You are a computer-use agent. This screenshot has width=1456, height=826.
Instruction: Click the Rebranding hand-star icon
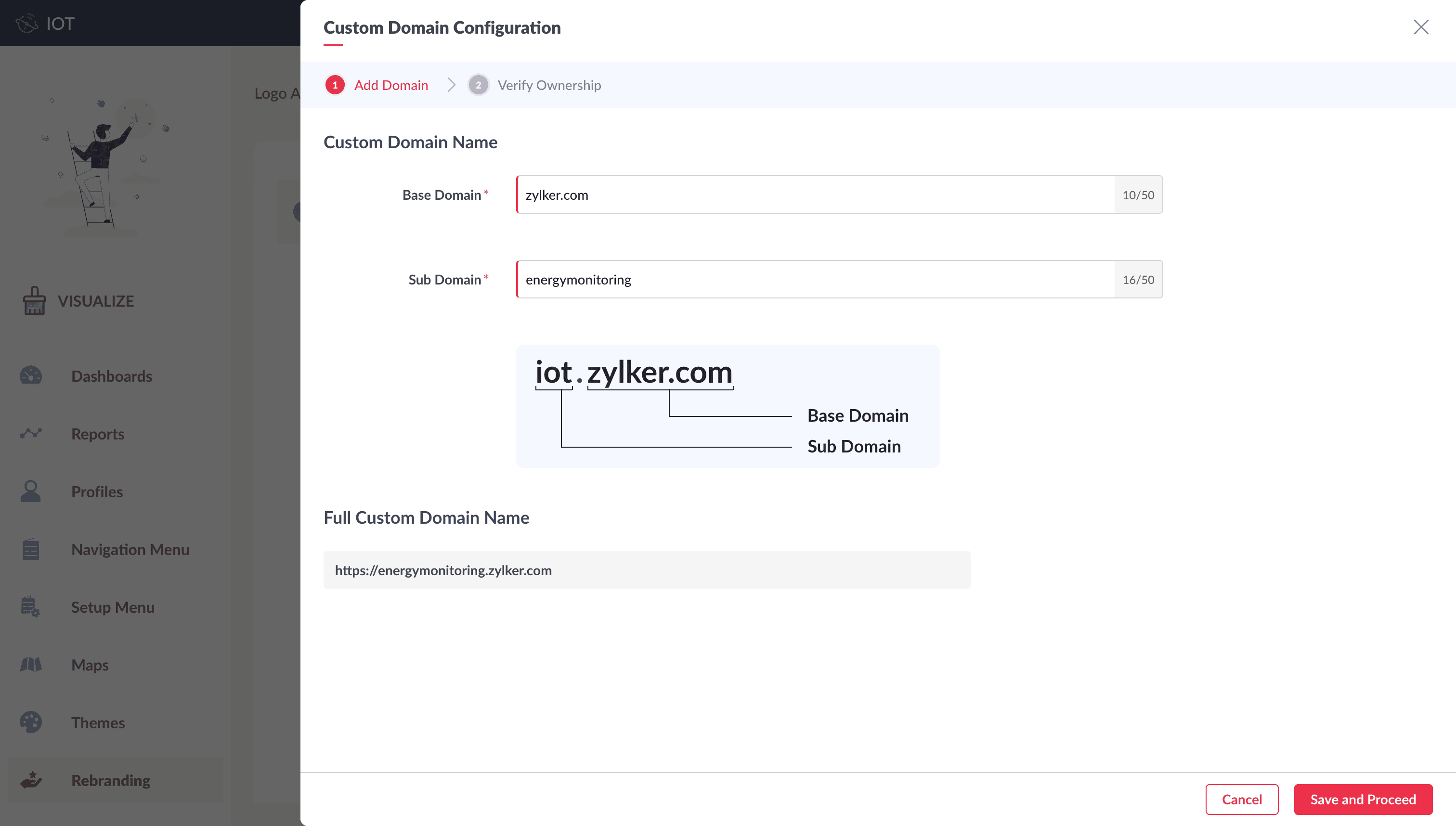pos(31,780)
